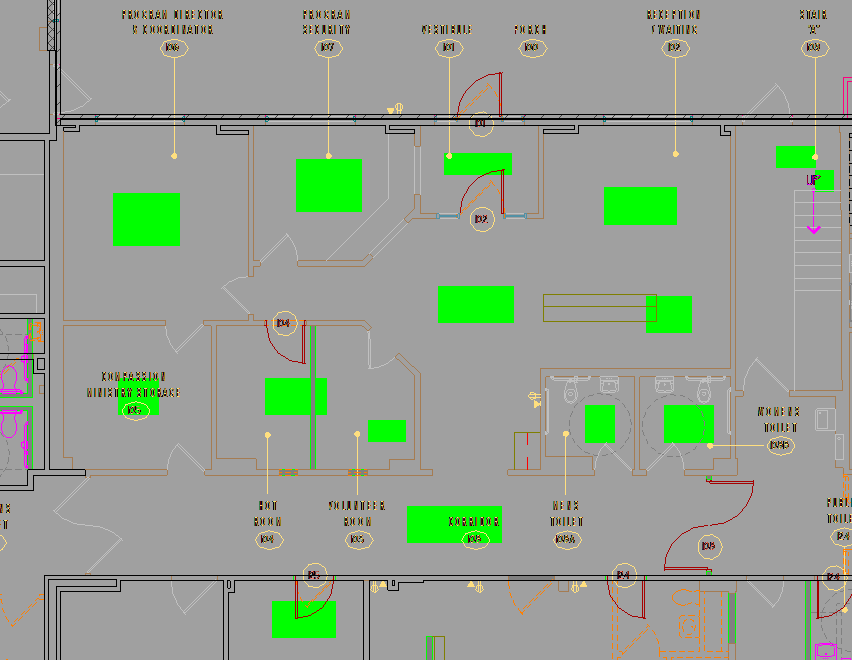This screenshot has width=852, height=660.
Task: Pick the Porch room number bubble
Action: click(532, 48)
